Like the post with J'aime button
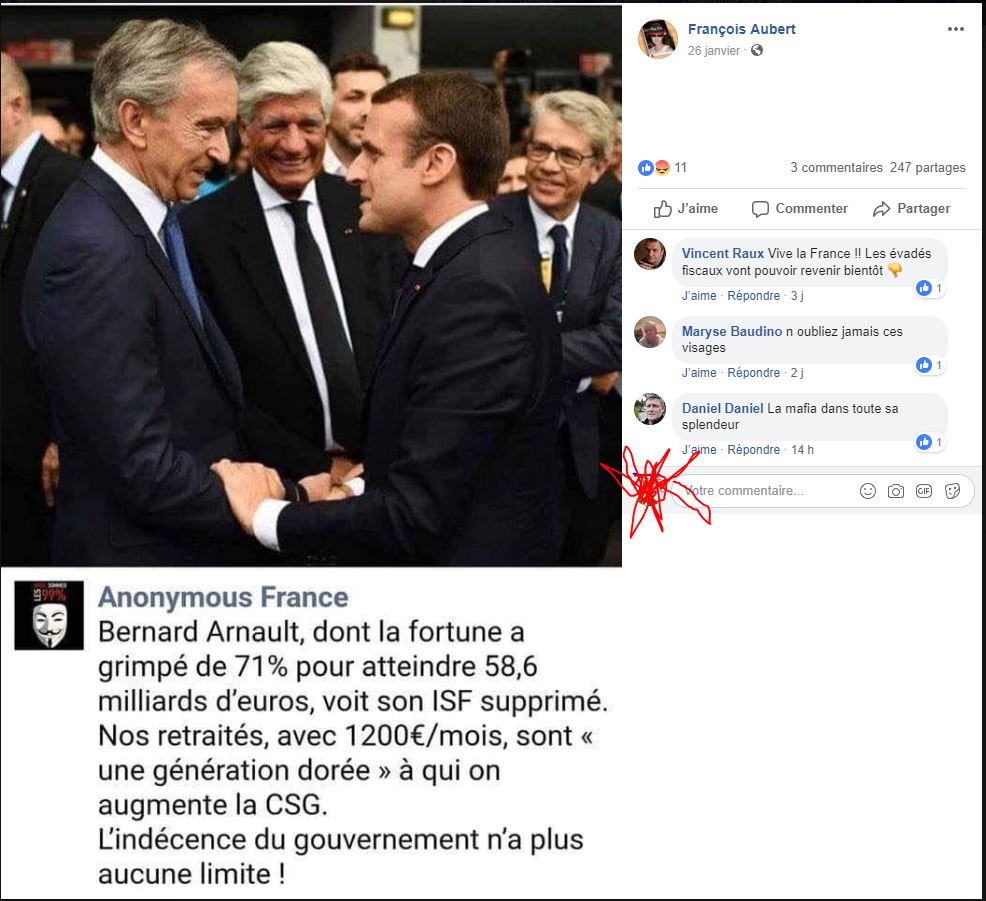 [685, 209]
